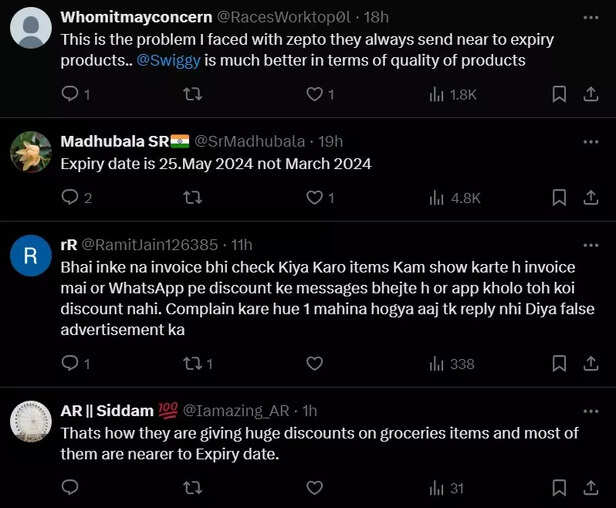Share Whomitmayconcern's tweet
This screenshot has width=616, height=508.
pyautogui.click(x=589, y=94)
